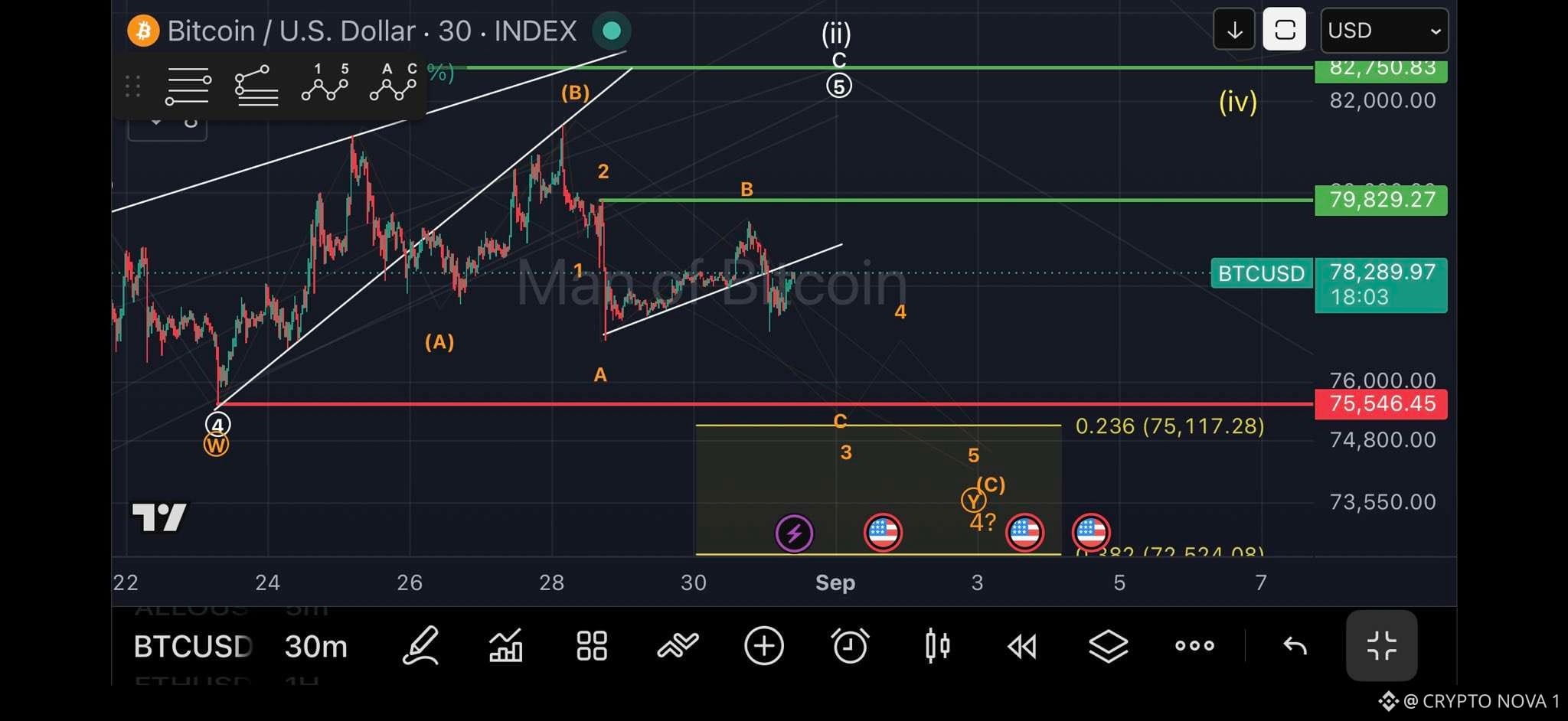Open the purple lightning event icon
The width and height of the screenshot is (1568, 721).
[794, 533]
